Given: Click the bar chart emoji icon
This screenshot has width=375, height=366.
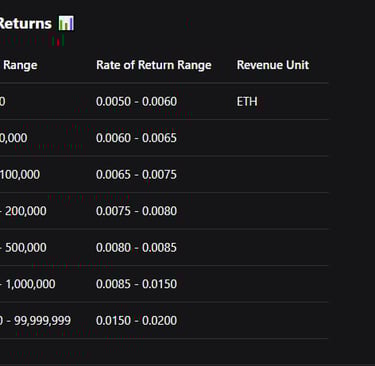Looking at the screenshot, I should click(x=66, y=23).
